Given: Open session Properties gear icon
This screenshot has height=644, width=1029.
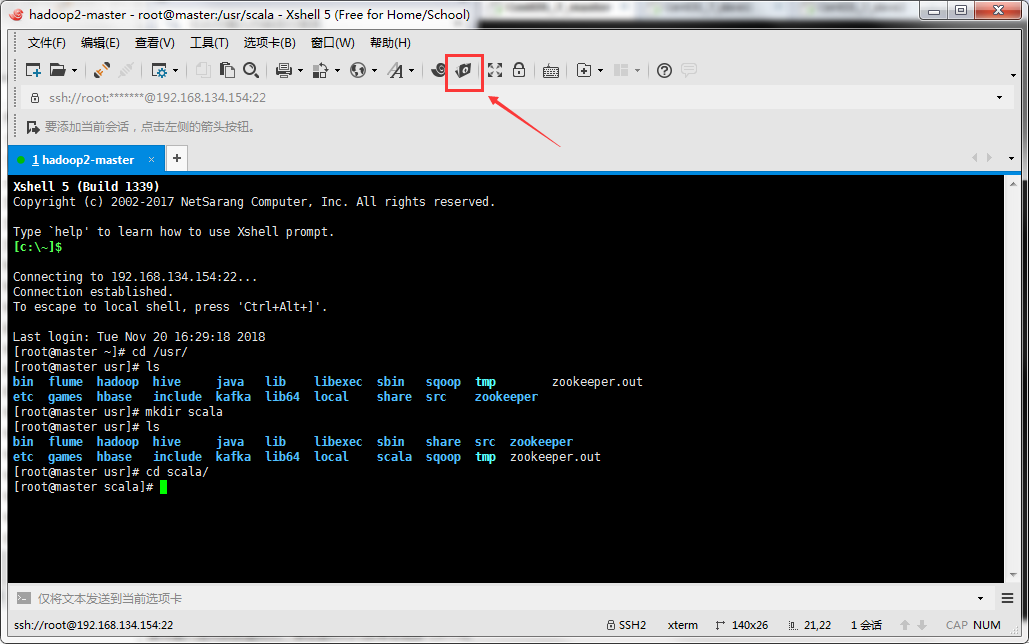Looking at the screenshot, I should click(x=159, y=70).
